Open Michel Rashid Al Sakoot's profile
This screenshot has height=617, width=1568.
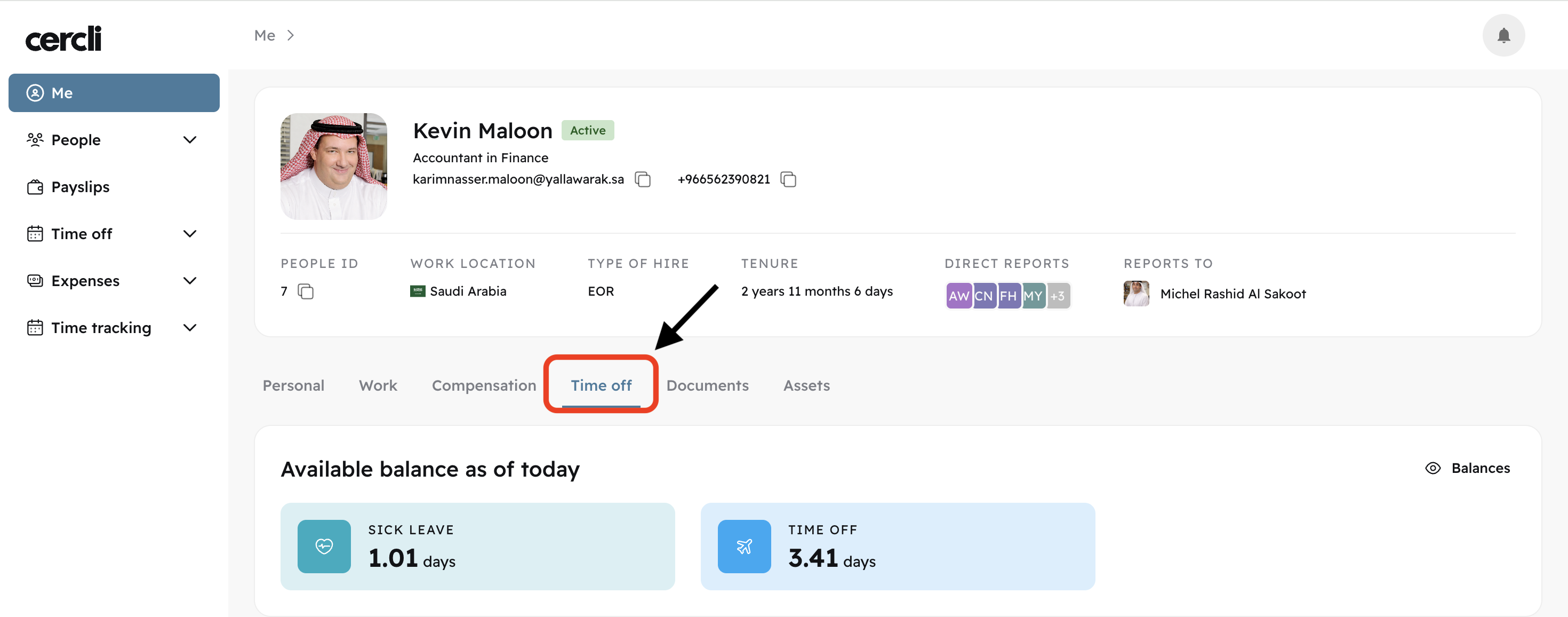[x=1233, y=294]
